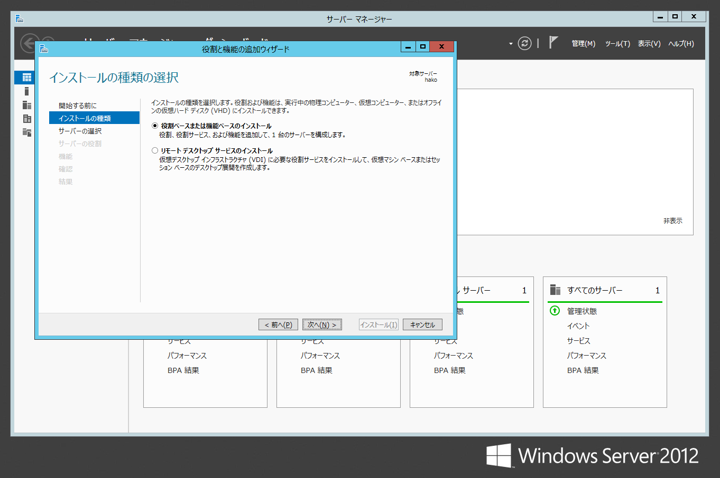This screenshot has height=478, width=720.
Task: Open the notifications flag in Server Manager
Action: [553, 43]
